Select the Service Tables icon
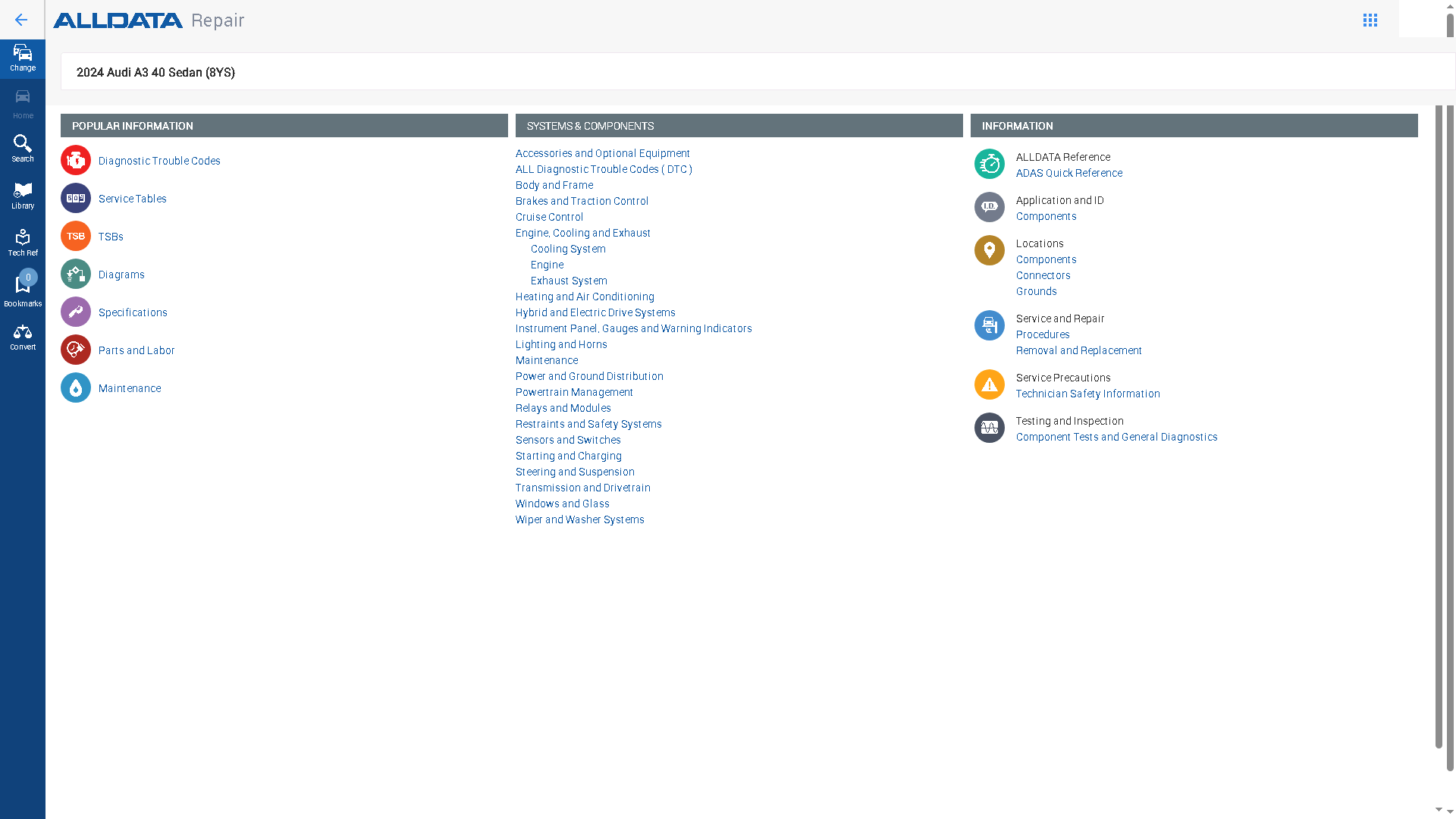Viewport: 1456px width, 819px height. point(75,198)
